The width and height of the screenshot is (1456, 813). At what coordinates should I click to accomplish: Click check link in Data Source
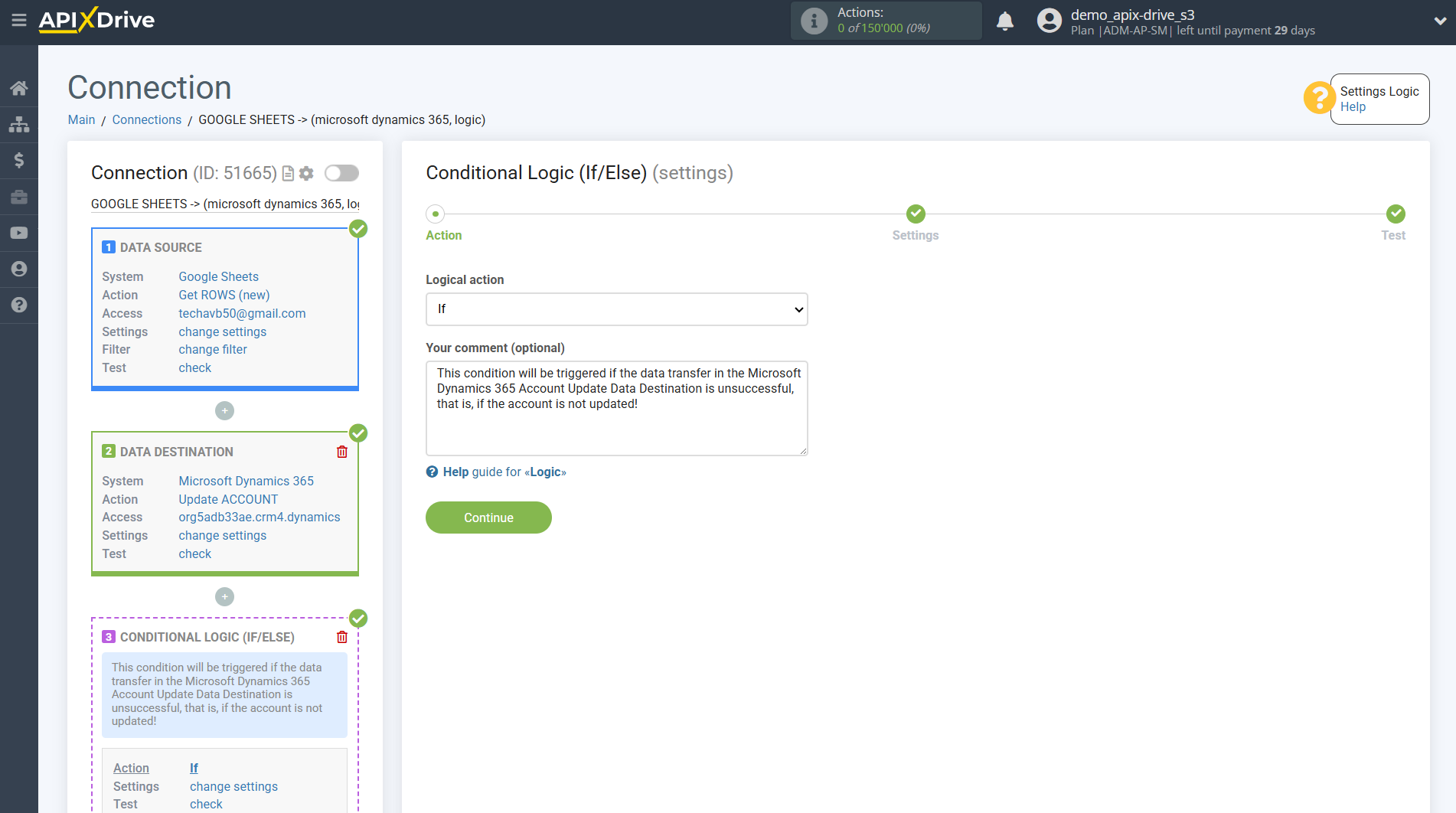click(x=195, y=367)
